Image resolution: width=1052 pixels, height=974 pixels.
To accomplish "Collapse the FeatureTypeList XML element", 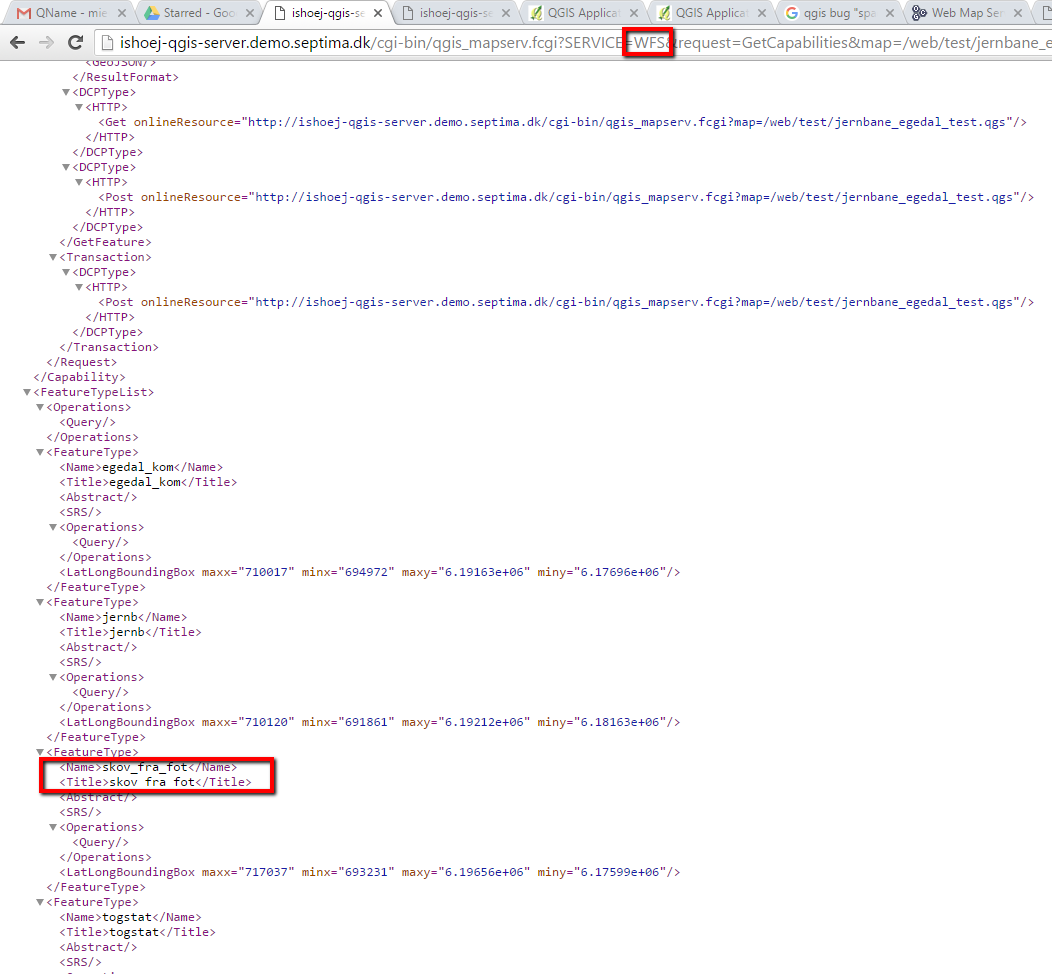I will click(27, 392).
